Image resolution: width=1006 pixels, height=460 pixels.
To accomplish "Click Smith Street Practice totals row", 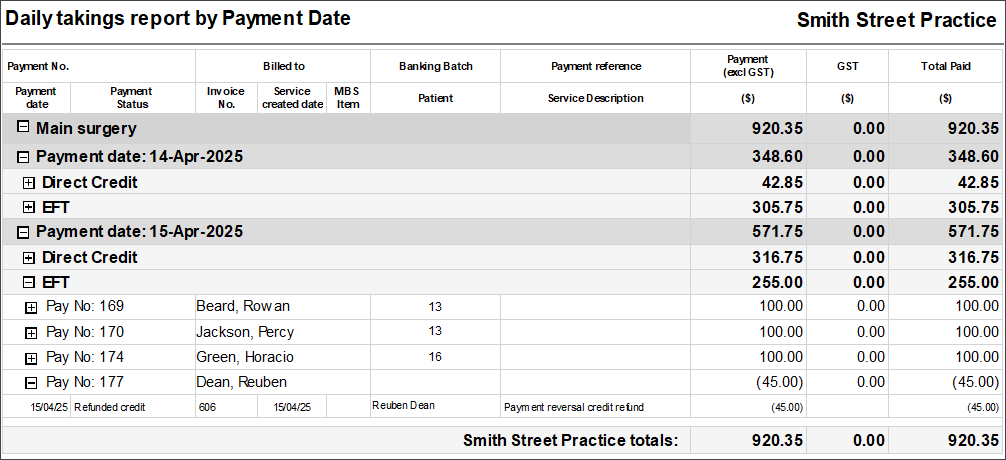I will click(x=503, y=441).
